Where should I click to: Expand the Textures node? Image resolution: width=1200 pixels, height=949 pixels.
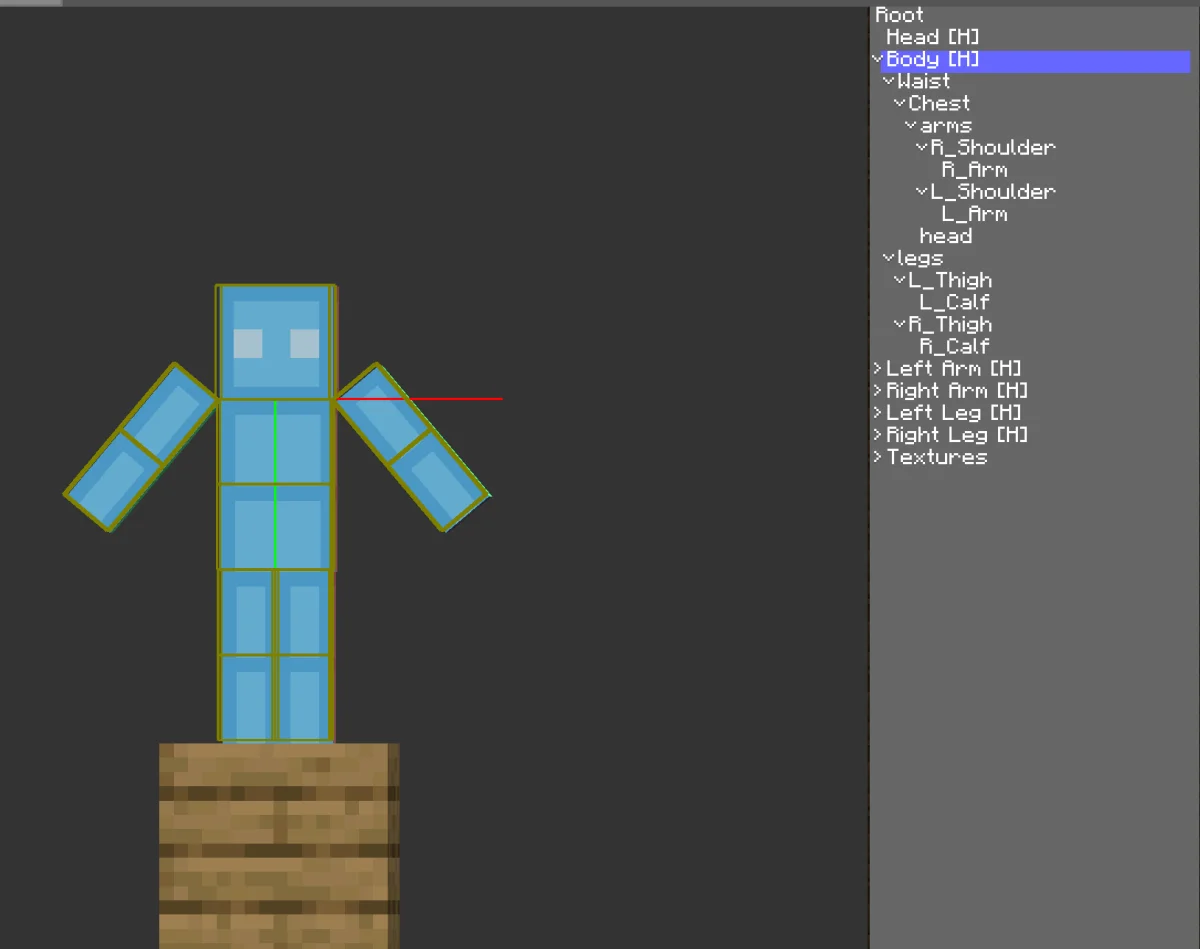[x=878, y=457]
